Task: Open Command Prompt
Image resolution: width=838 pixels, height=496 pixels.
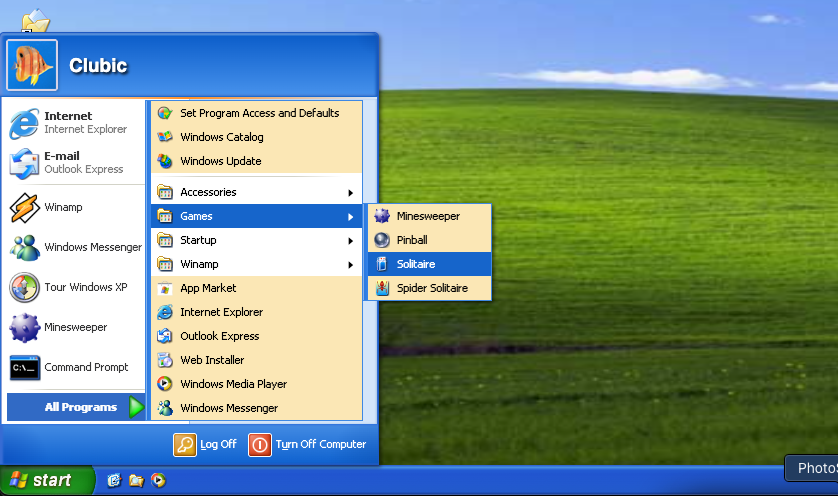Action: click(74, 368)
